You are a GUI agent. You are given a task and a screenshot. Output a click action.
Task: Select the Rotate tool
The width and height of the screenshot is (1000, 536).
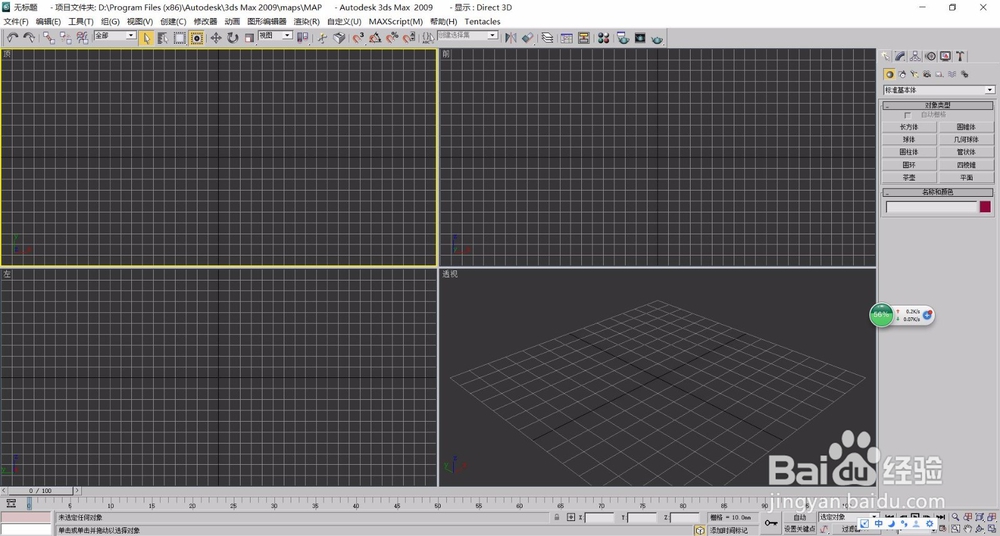pyautogui.click(x=232, y=38)
